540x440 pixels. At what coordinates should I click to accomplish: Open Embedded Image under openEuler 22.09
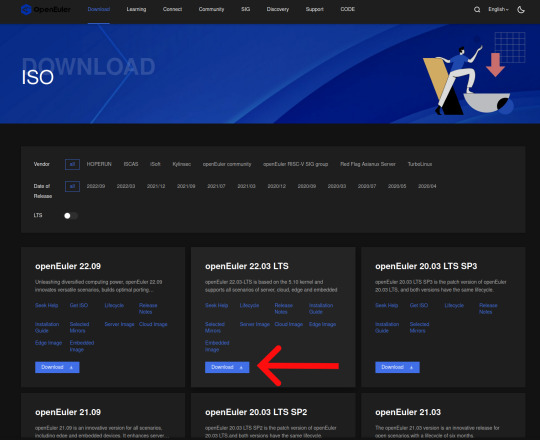(x=82, y=346)
